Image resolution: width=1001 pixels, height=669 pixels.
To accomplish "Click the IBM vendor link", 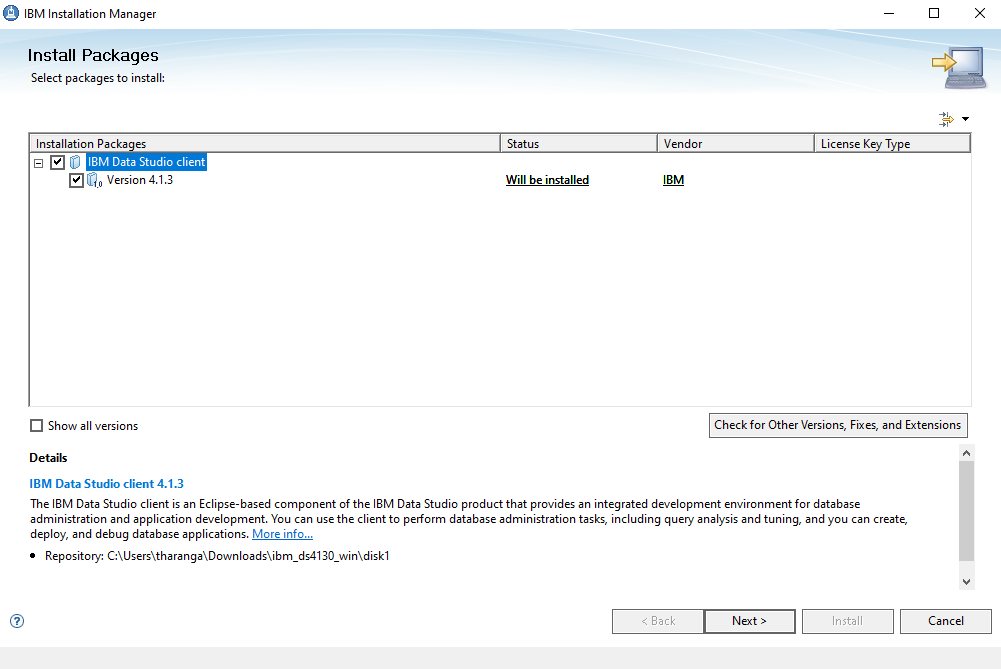I will (674, 180).
